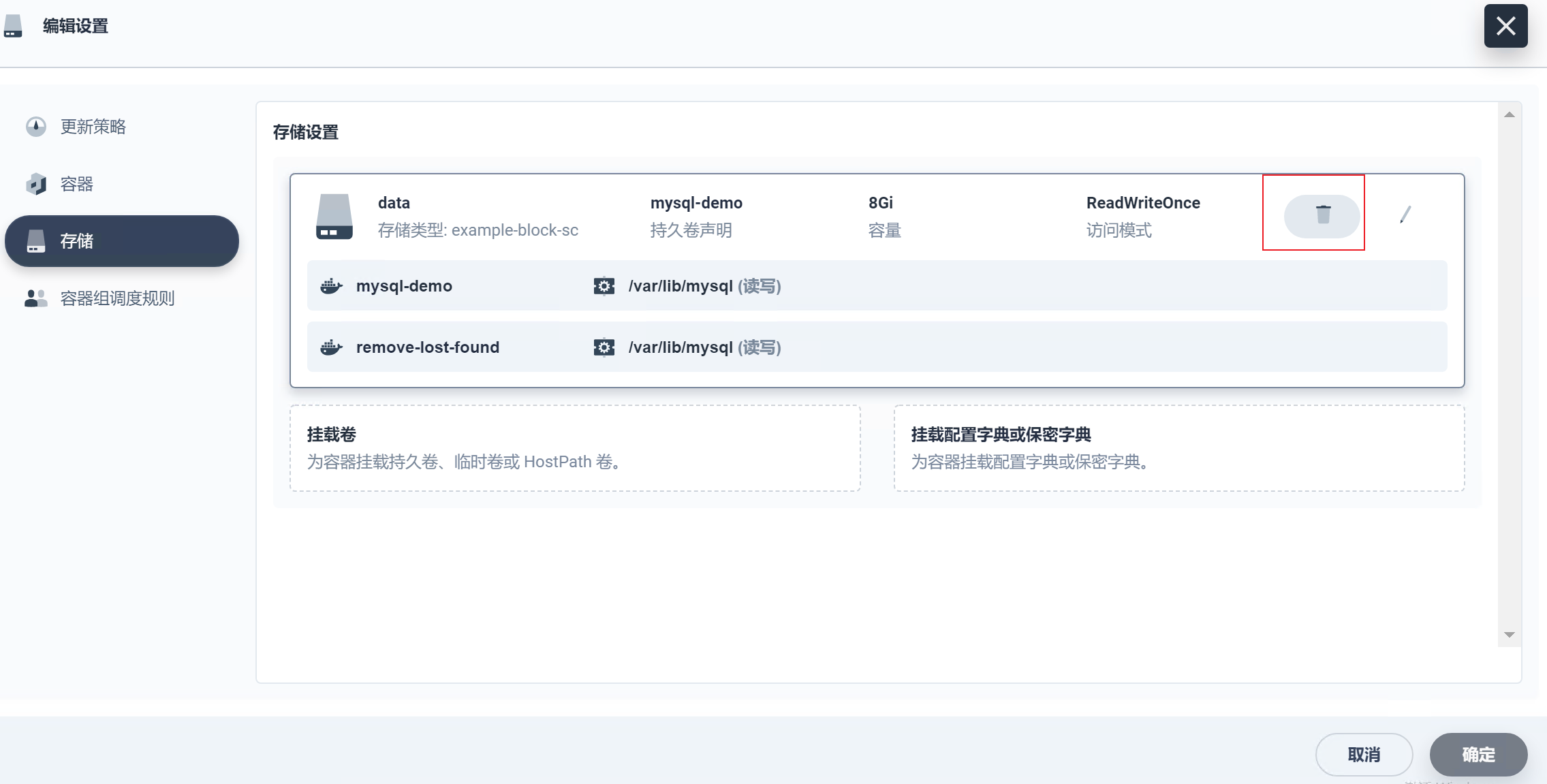Image resolution: width=1547 pixels, height=784 pixels.
Task: Click the scrollbar down arrow in the storage panel
Action: click(1510, 635)
